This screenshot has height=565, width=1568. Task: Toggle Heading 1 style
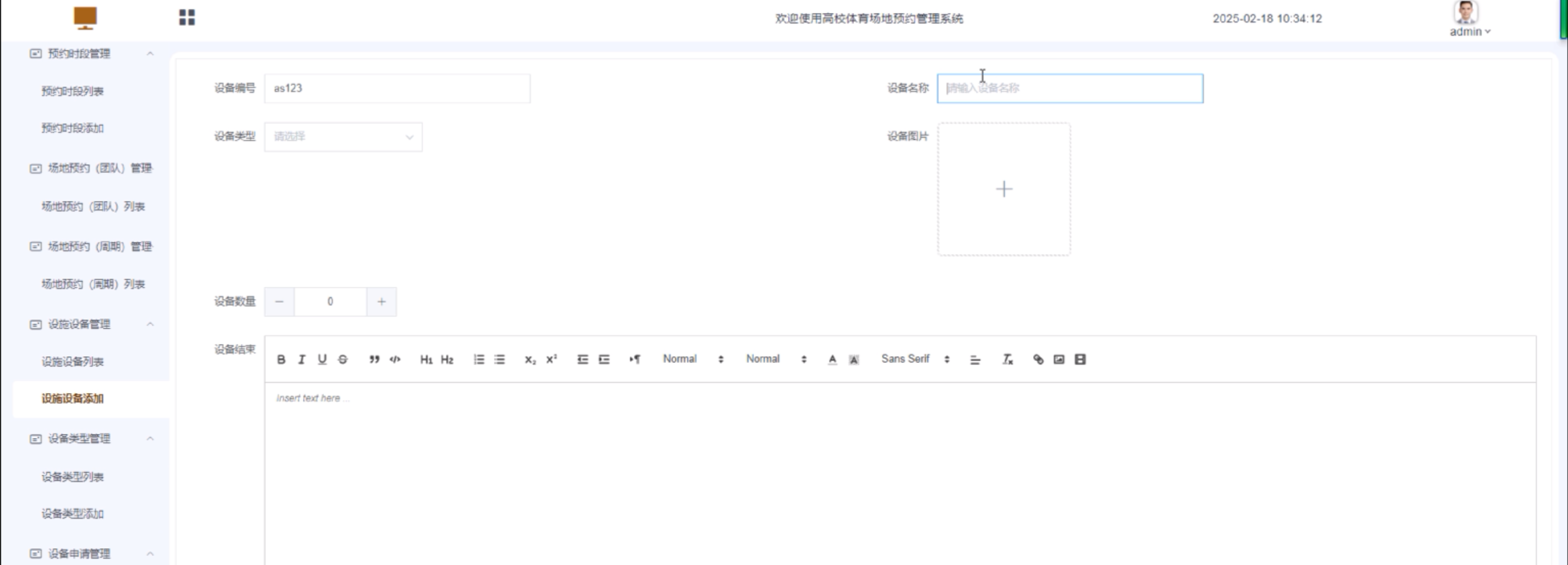tap(426, 359)
